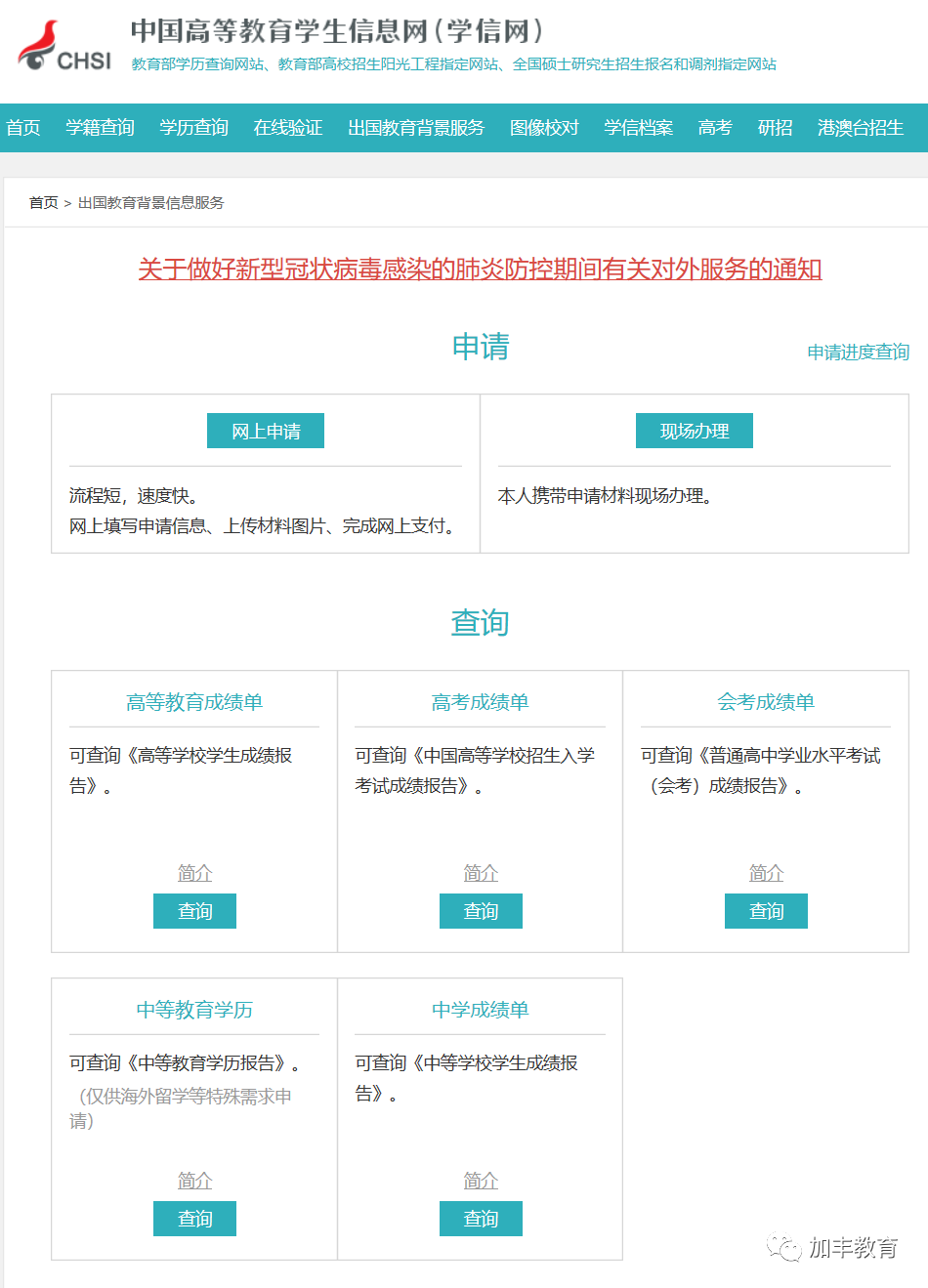Query 高等教育成绩单 with its 查询 button
Screen dimensions: 928x1288
194,910
